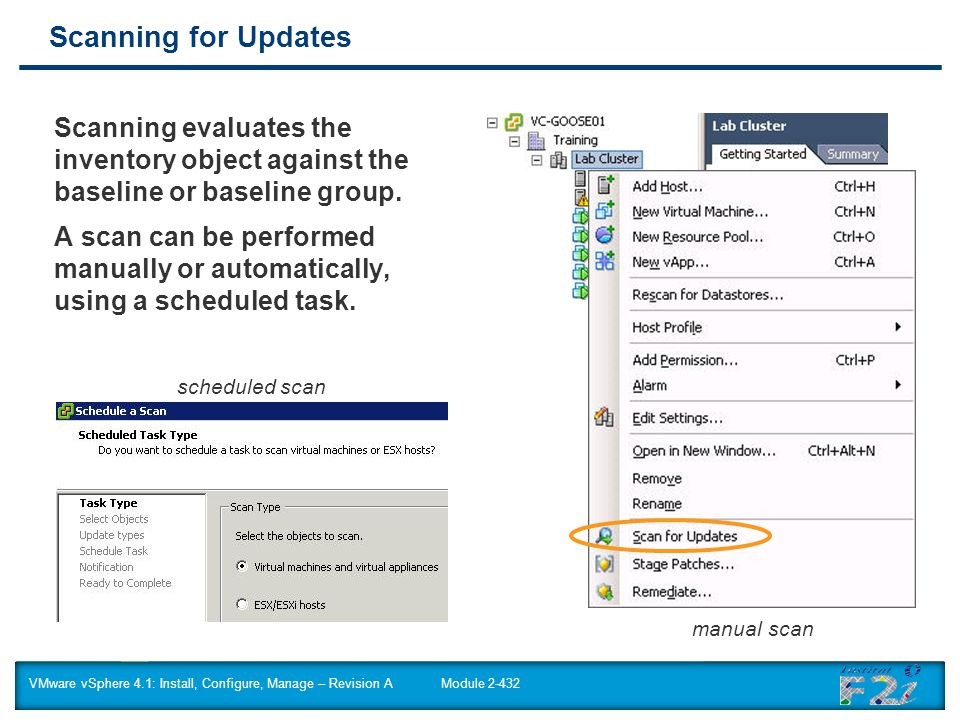The image size is (960, 720).
Task: Click the VC-GOOSE01 vCenter server icon
Action: pyautogui.click(x=514, y=122)
